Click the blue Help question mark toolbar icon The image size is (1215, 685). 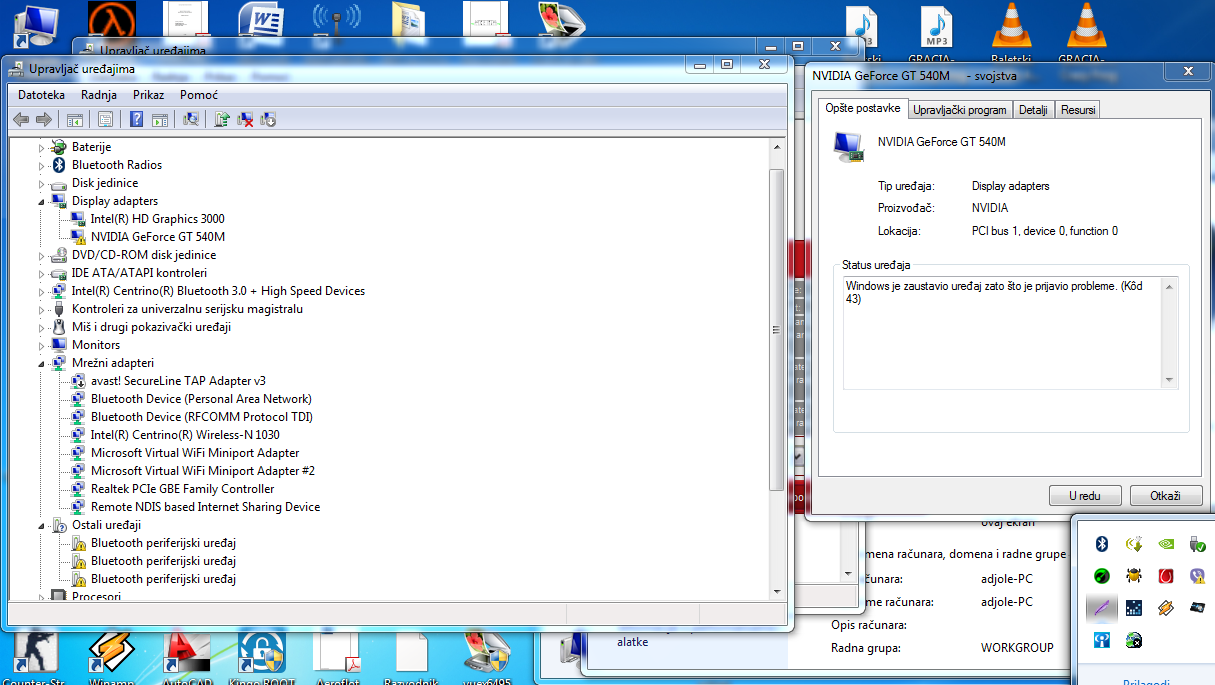(x=137, y=120)
